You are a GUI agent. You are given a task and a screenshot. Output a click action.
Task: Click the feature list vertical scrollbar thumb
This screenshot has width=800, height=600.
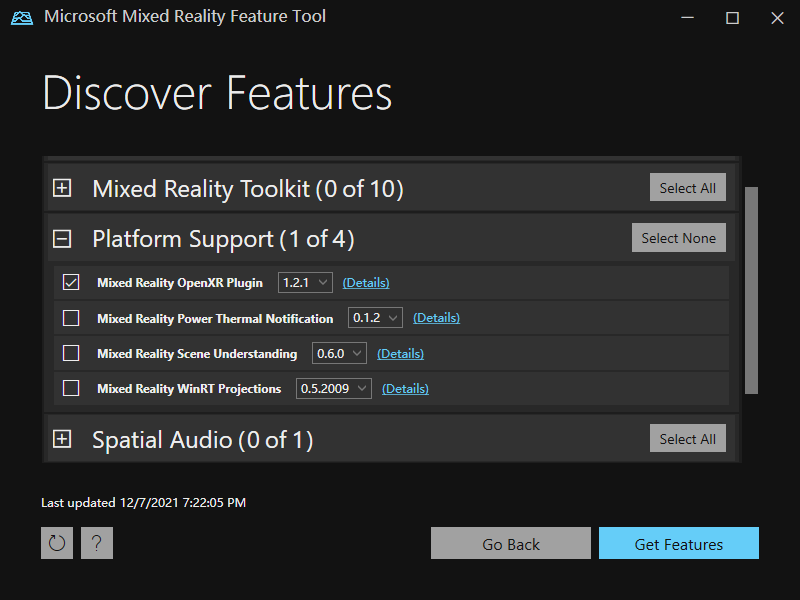pyautogui.click(x=751, y=290)
